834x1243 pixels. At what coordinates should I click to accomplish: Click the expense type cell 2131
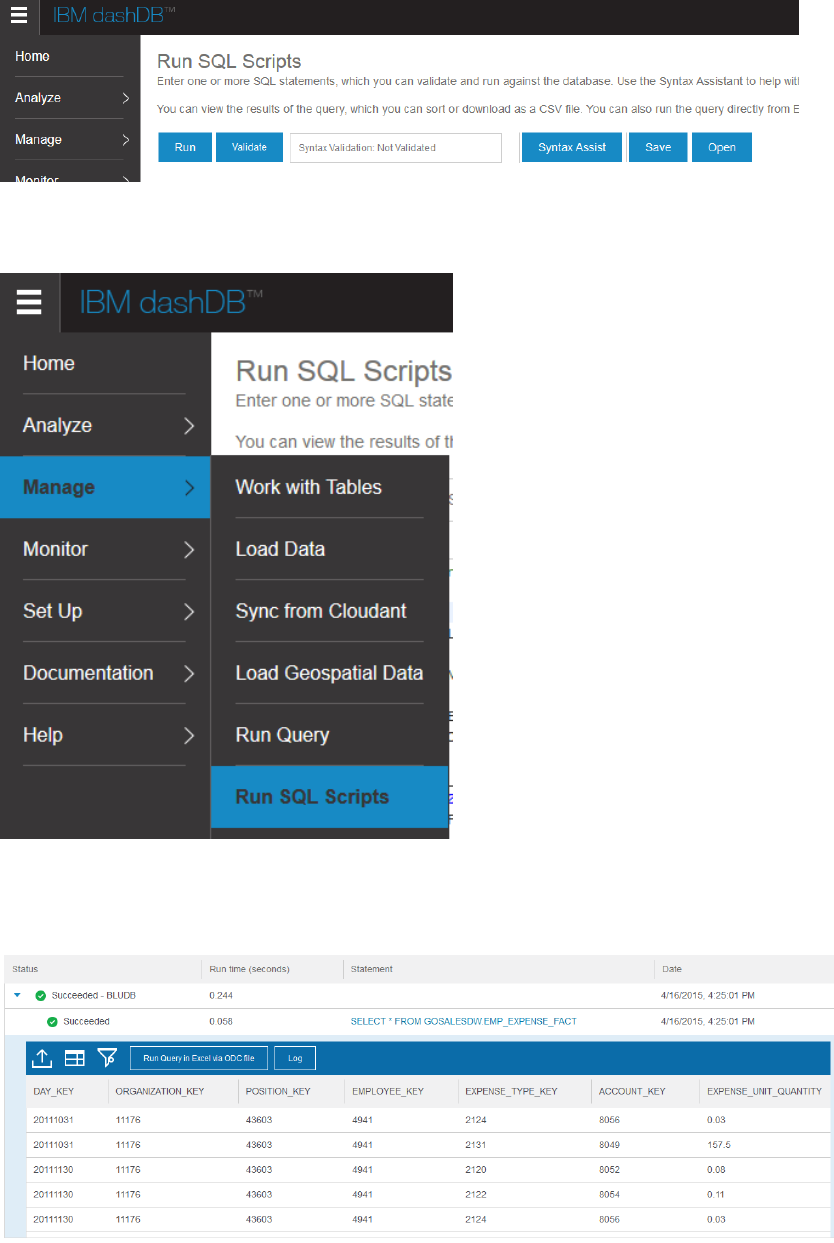[x=476, y=1143]
